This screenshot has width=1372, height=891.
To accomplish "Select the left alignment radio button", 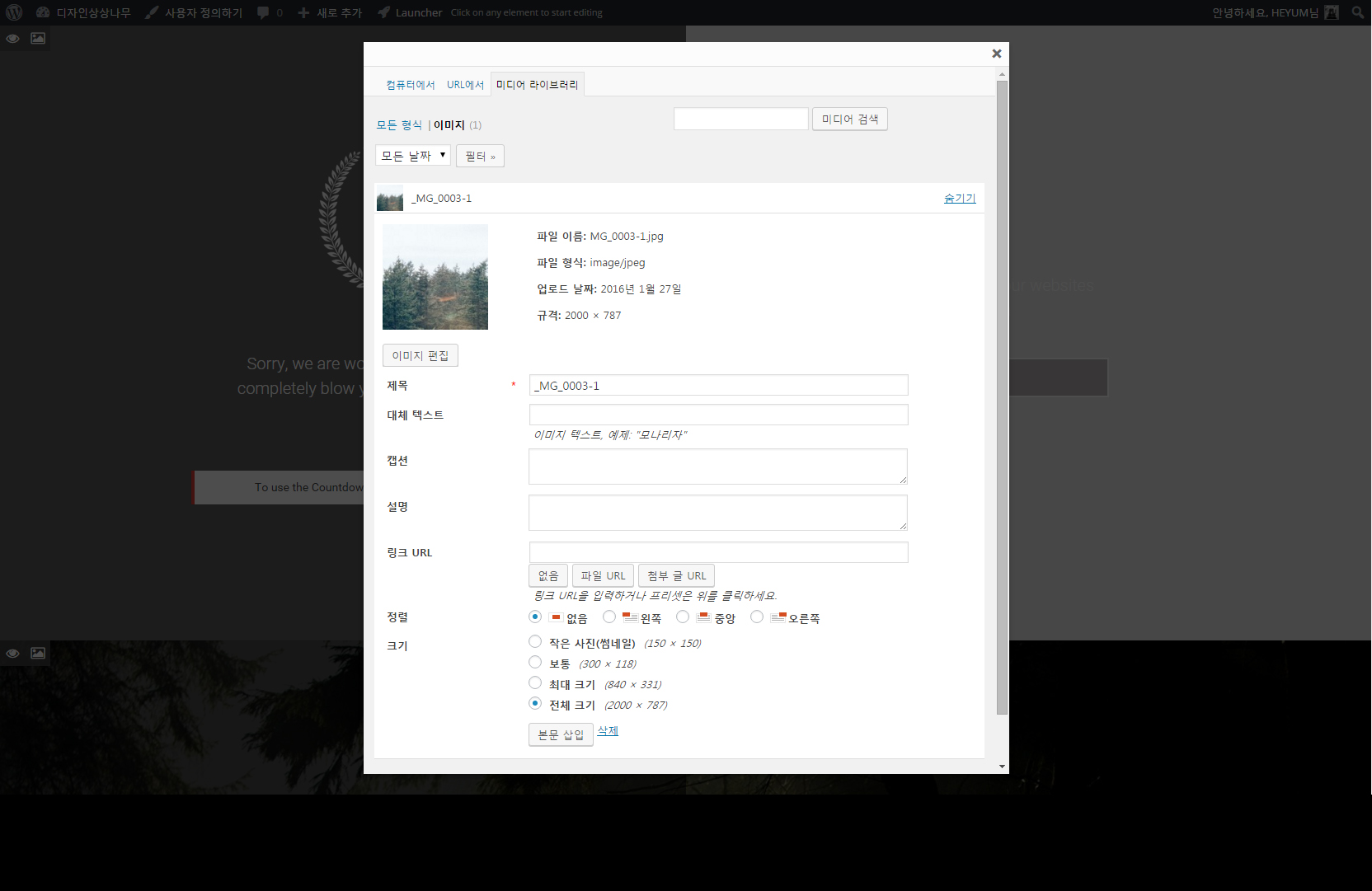I will tap(609, 617).
